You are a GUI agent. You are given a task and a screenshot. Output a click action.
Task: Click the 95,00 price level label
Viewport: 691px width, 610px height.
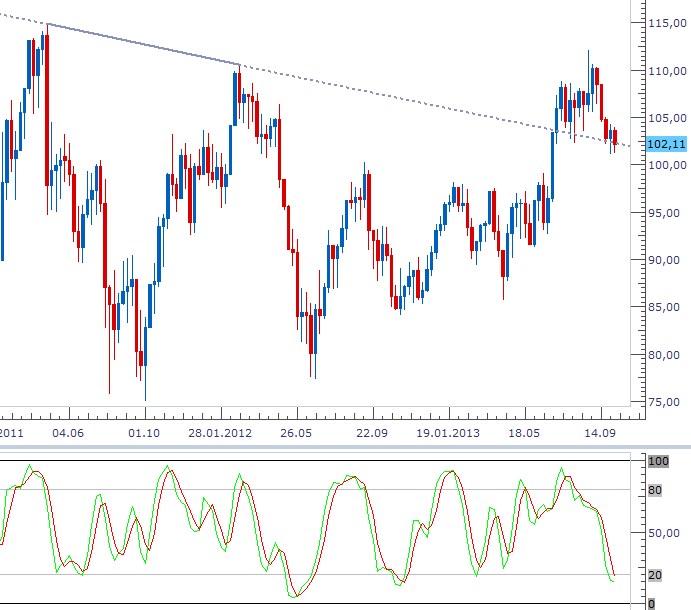coord(666,213)
